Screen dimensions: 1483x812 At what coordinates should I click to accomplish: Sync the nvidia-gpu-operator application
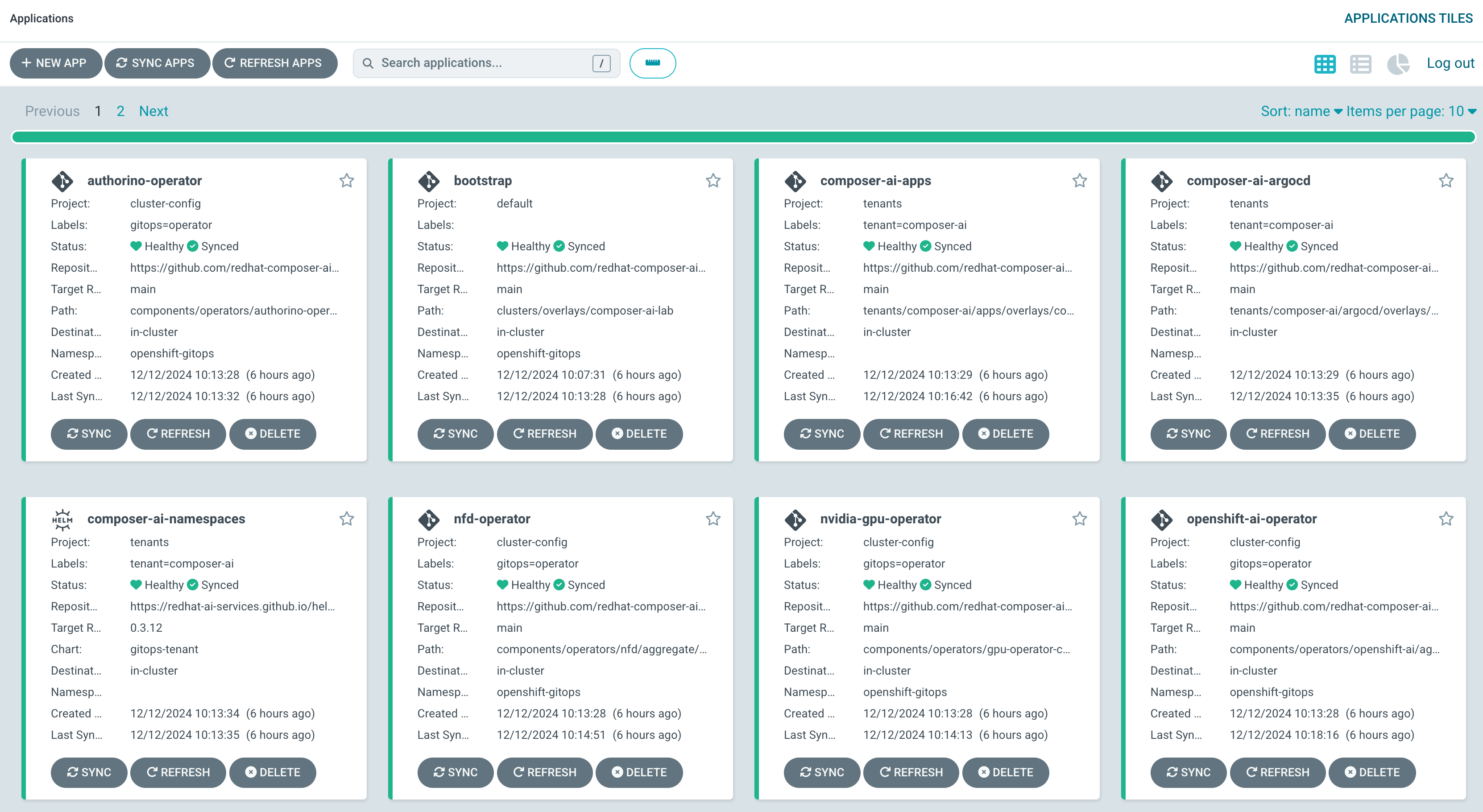click(x=821, y=772)
